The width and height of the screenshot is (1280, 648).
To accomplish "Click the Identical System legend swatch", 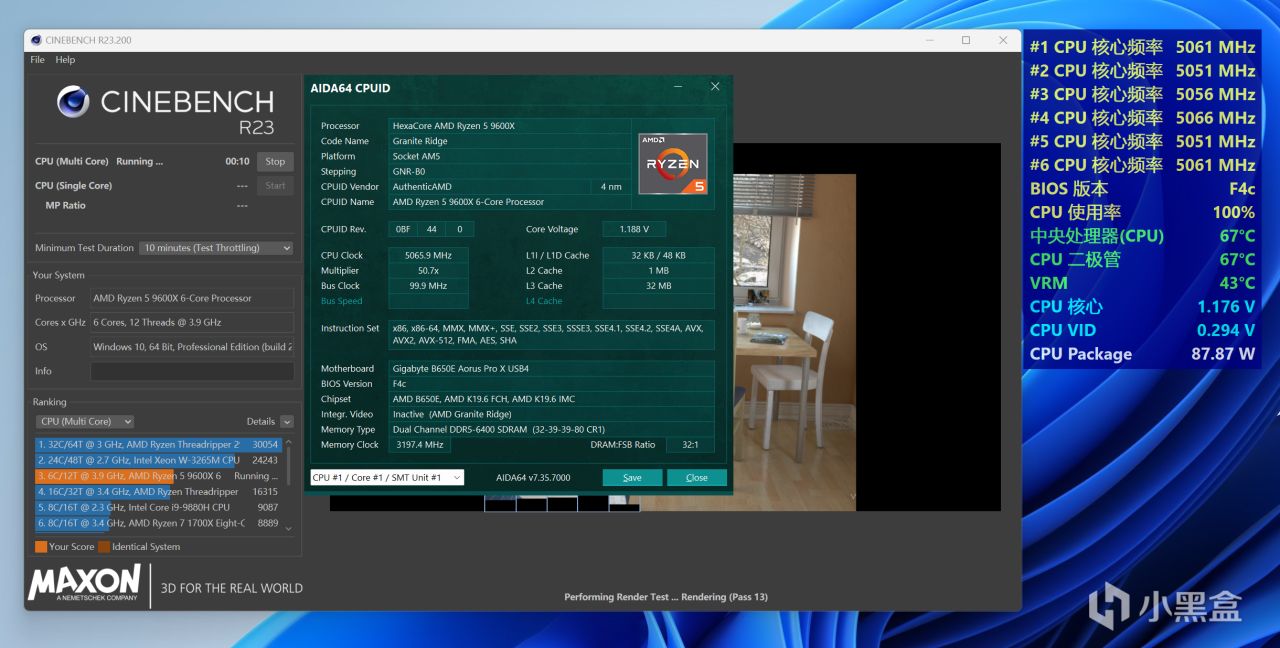I will [x=104, y=547].
